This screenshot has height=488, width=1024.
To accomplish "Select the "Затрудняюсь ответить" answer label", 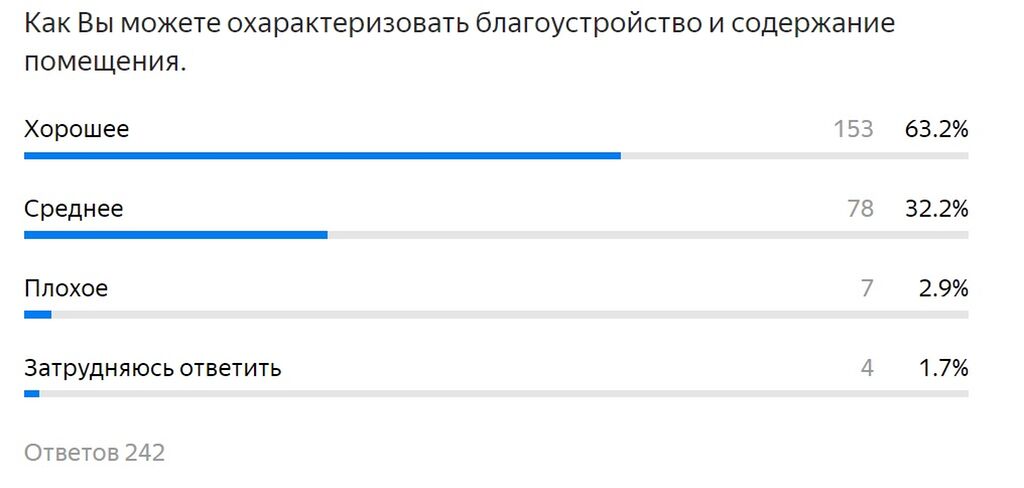I will (x=153, y=368).
